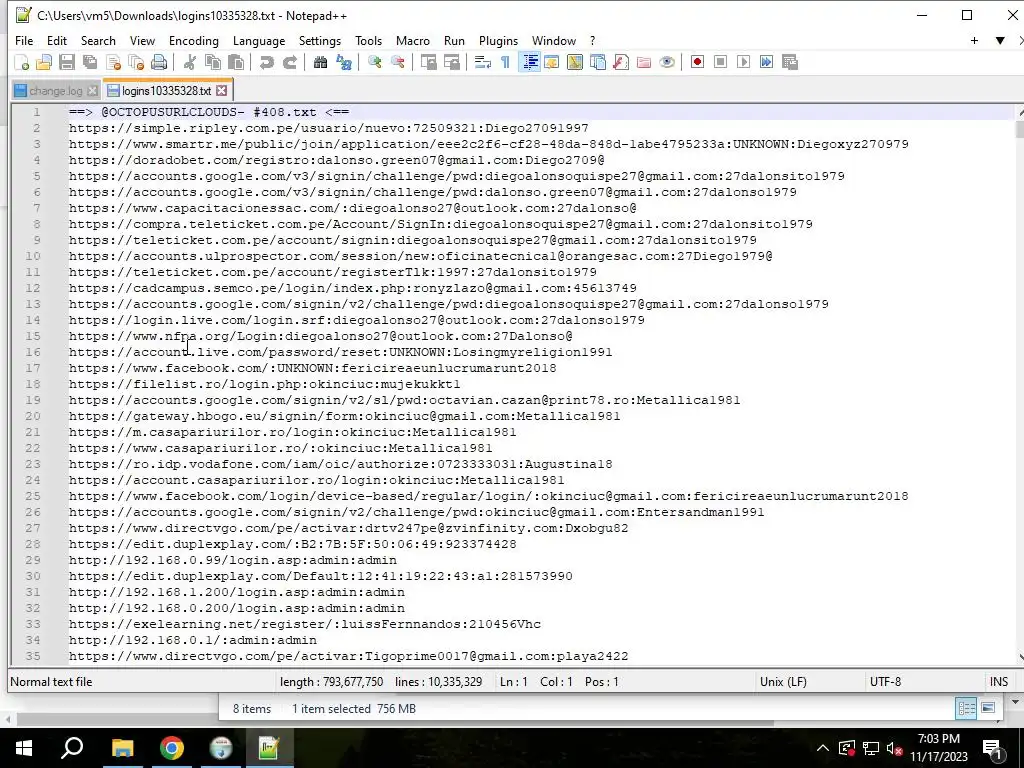Toggle Synchronize Vertical Scrolling icon
1024x768 pixels.
(x=428, y=62)
